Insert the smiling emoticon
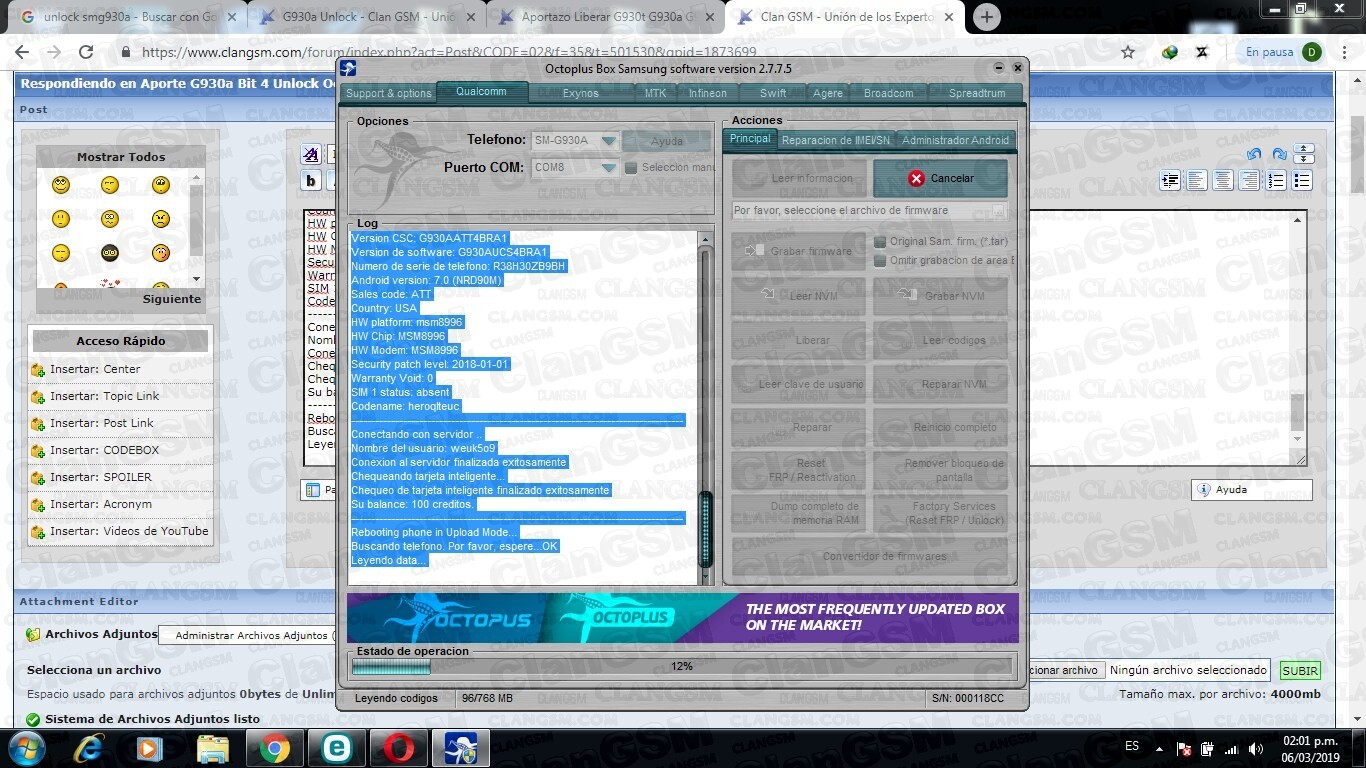 pos(61,185)
